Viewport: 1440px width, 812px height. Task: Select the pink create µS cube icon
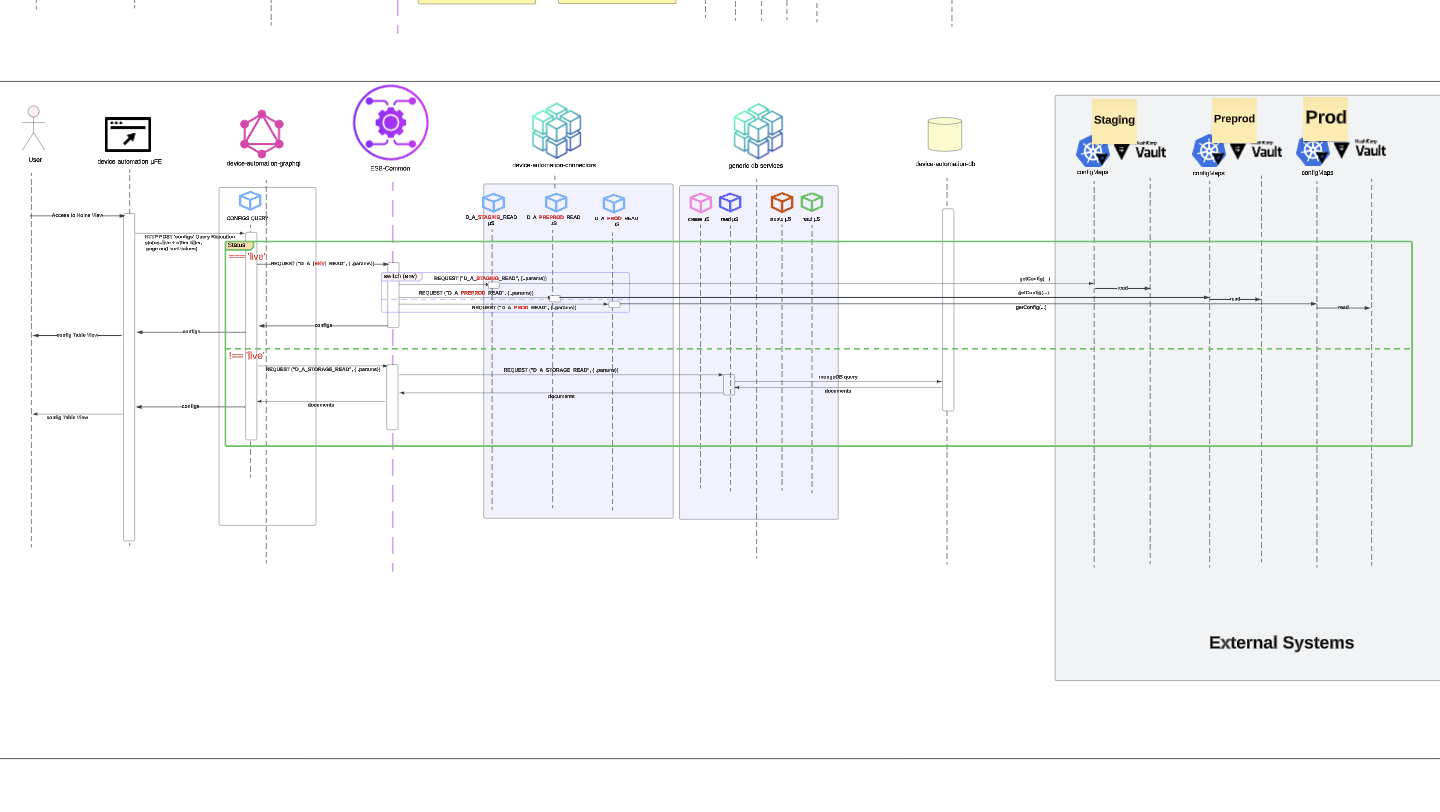[701, 203]
